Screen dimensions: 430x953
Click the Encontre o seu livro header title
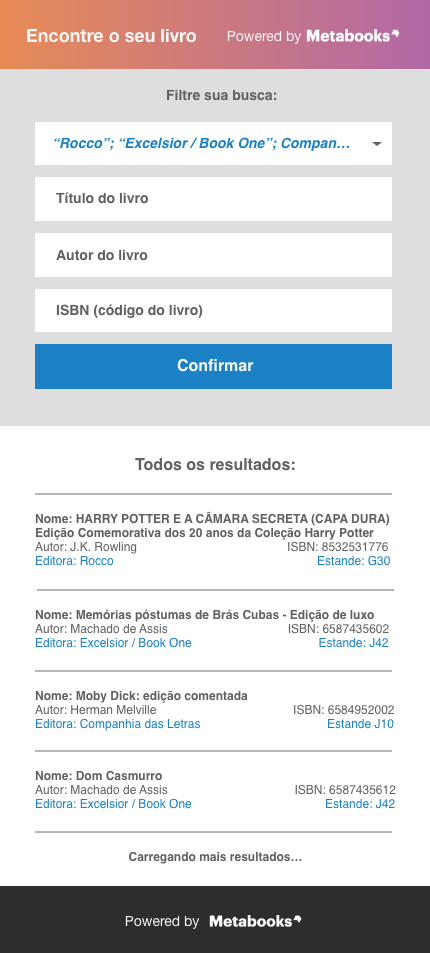tap(111, 36)
